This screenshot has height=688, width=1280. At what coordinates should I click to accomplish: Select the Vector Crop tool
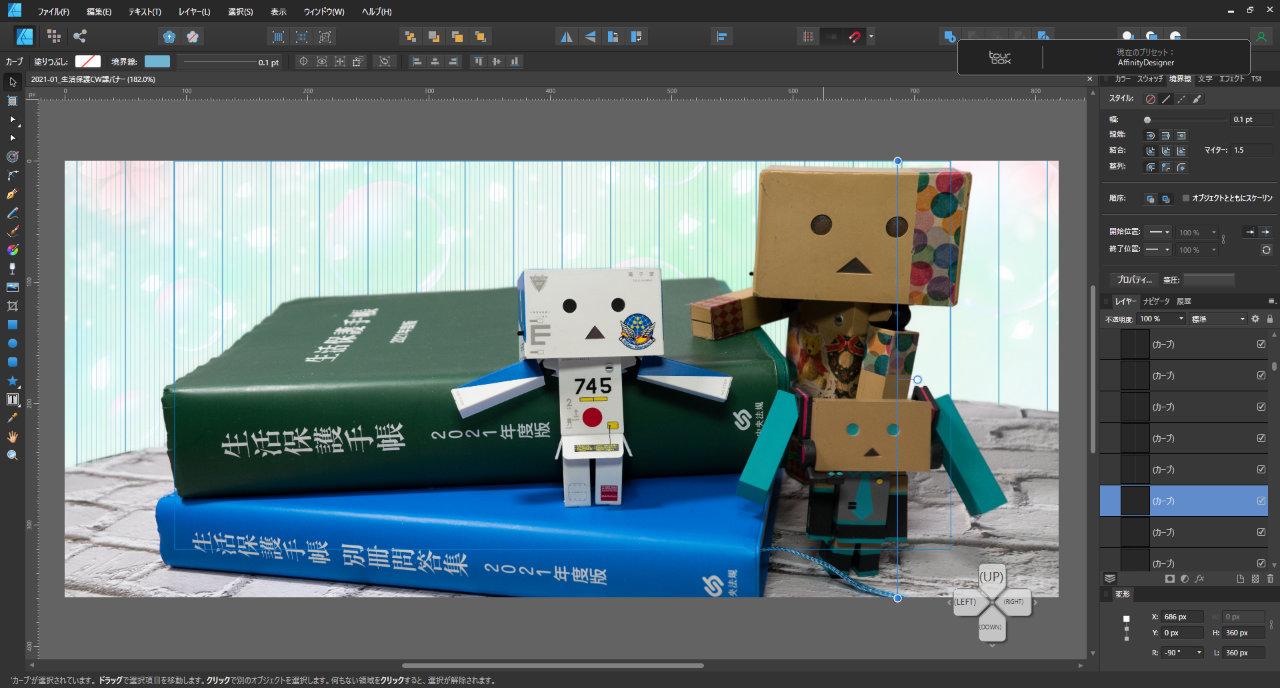coord(13,305)
